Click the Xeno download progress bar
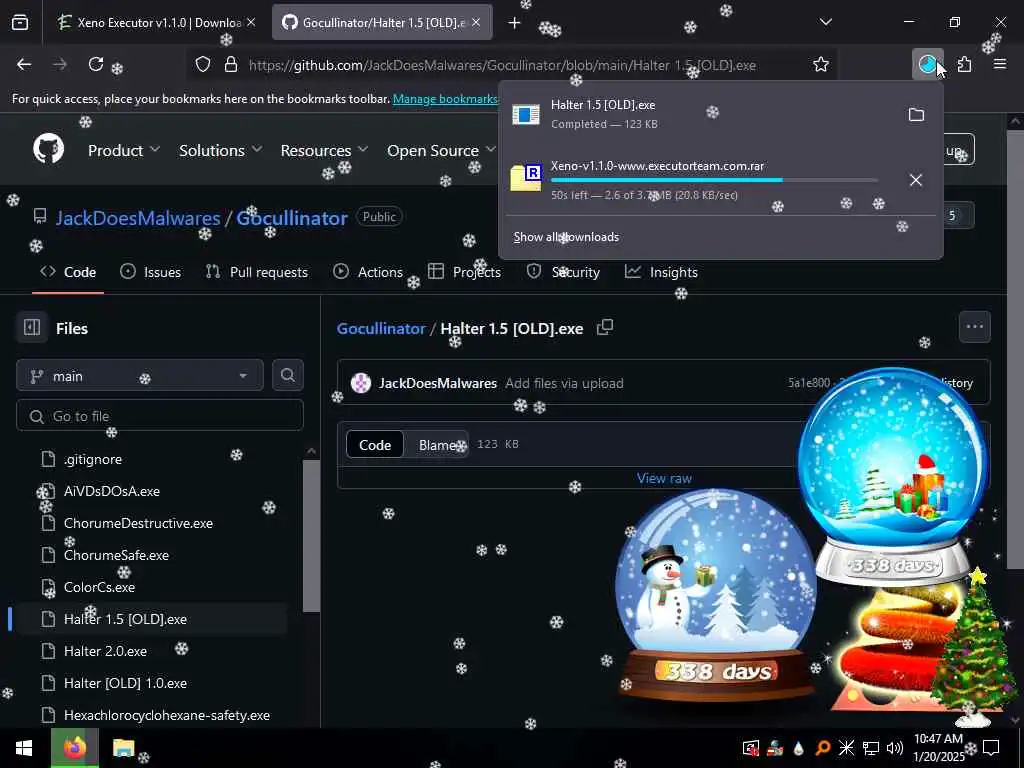1024x768 pixels. [x=714, y=180]
